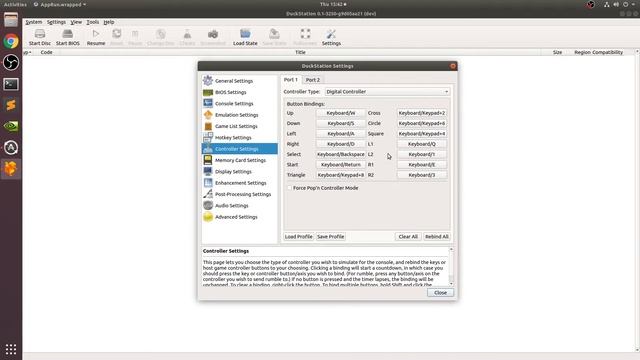Open the AppRun.wrapped app menu
640x360 pixels.
point(60,4)
